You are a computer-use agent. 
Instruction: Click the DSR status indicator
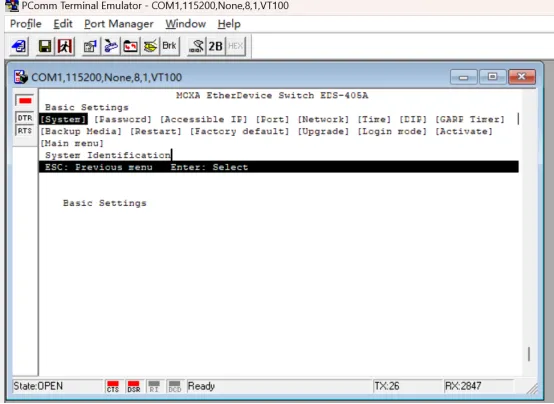point(134,386)
